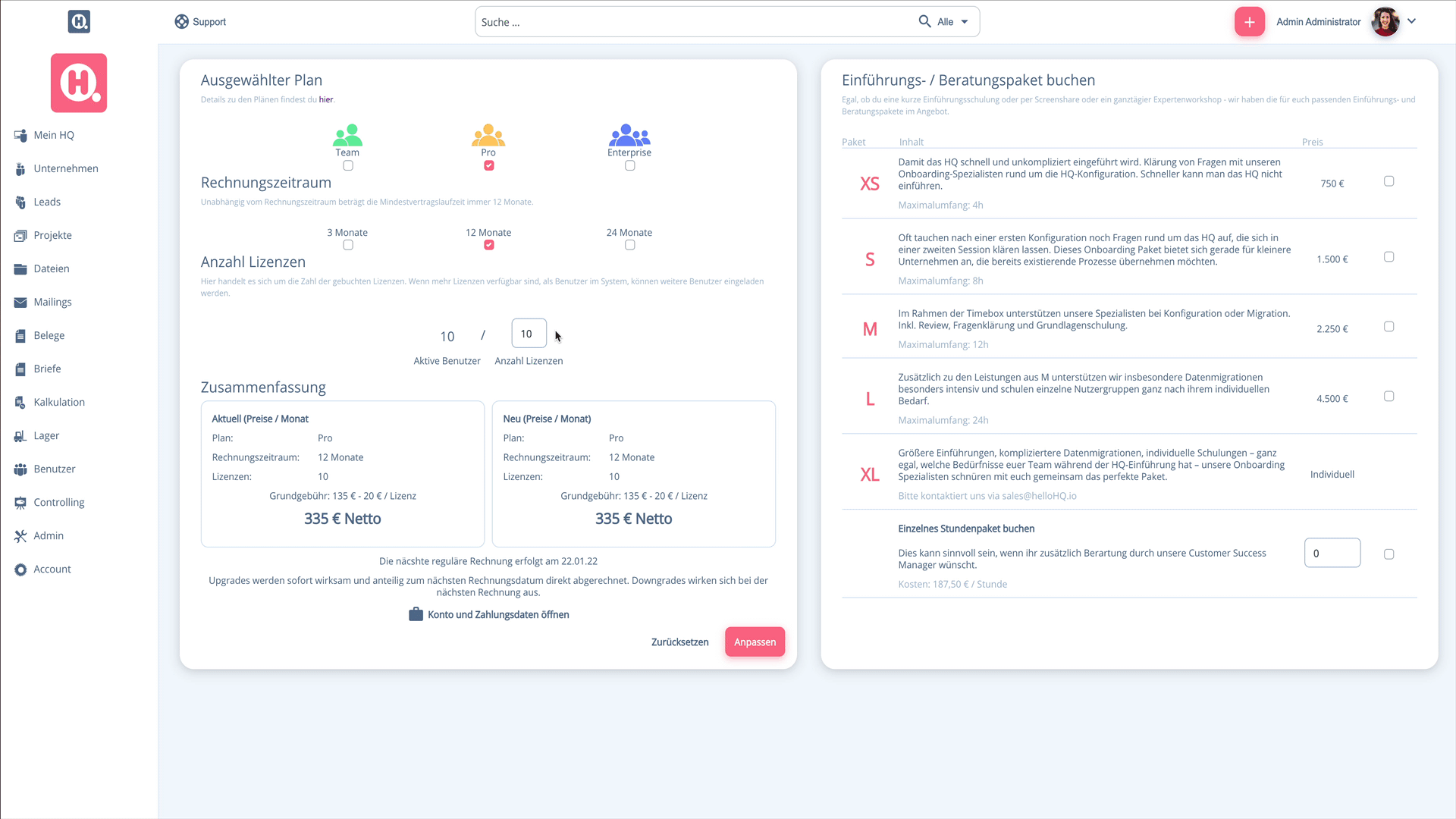Select the Team plan tab
The height and width of the screenshot is (819, 1456).
(x=347, y=165)
